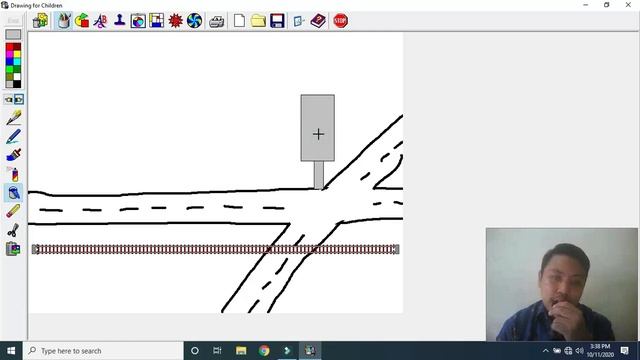Open the help book icon

click(318, 20)
